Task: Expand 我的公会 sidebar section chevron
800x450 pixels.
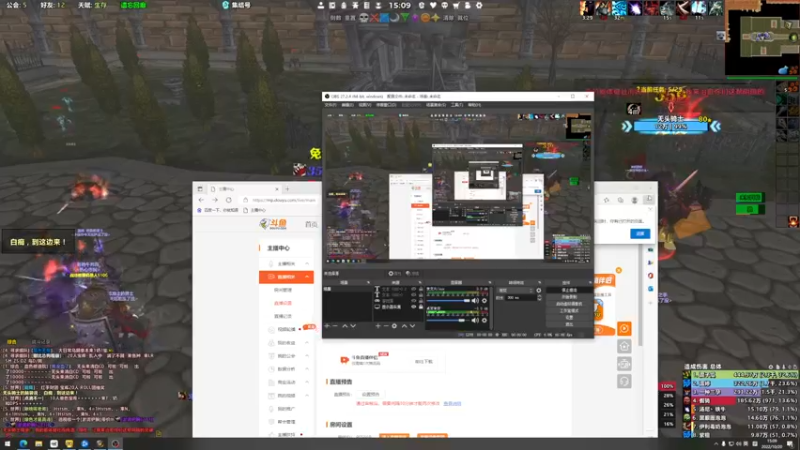Action: tap(307, 356)
